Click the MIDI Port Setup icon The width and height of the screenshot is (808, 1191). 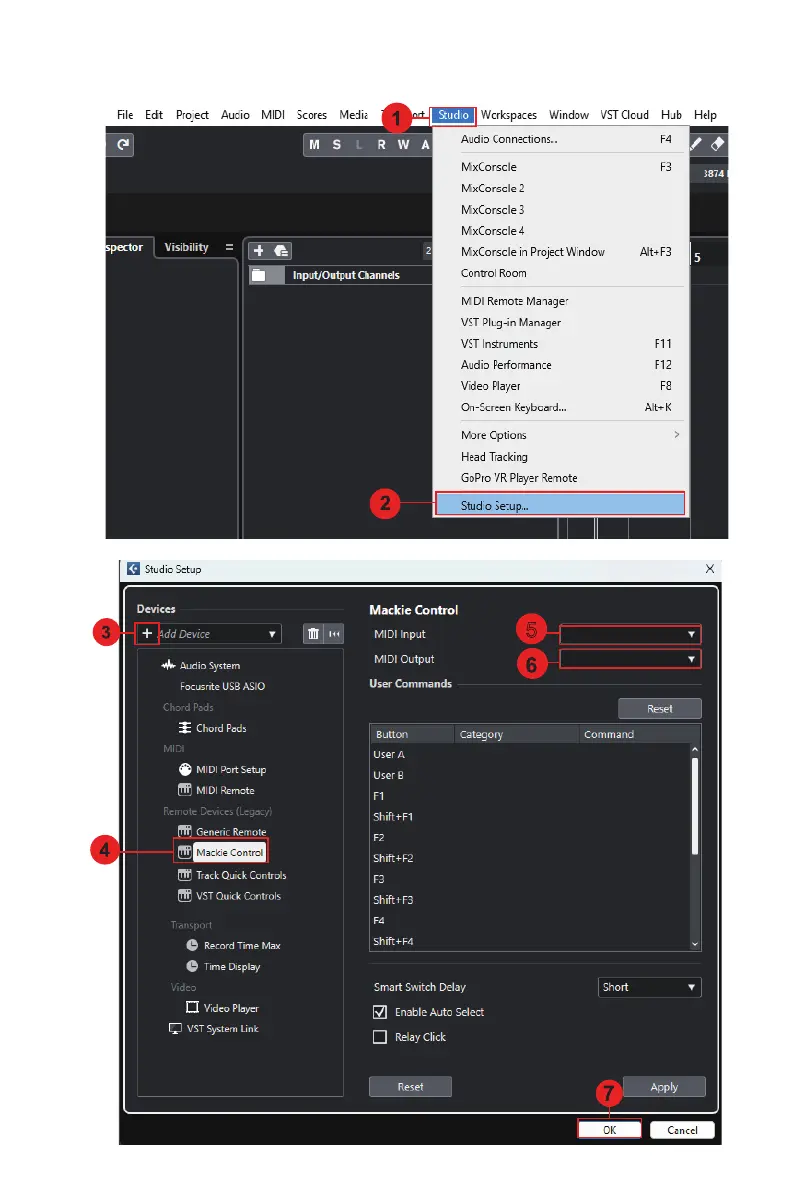tap(185, 769)
